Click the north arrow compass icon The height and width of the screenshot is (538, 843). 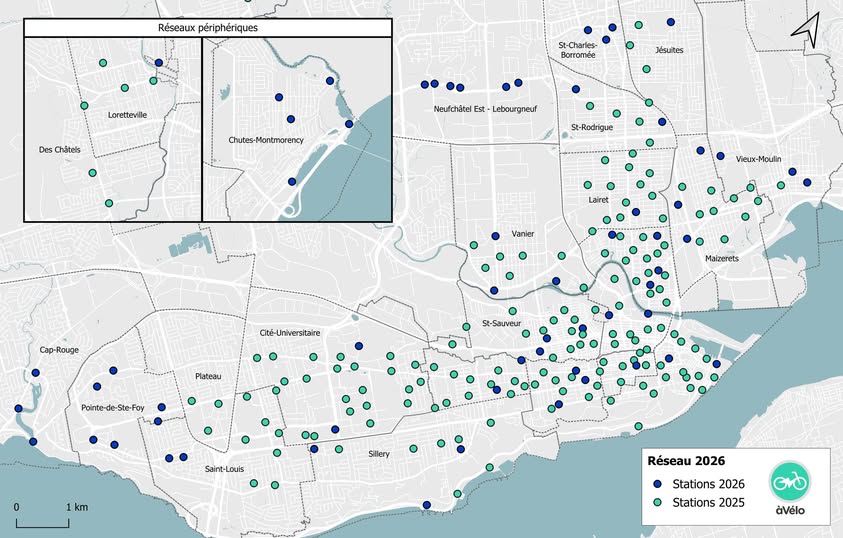(805, 30)
